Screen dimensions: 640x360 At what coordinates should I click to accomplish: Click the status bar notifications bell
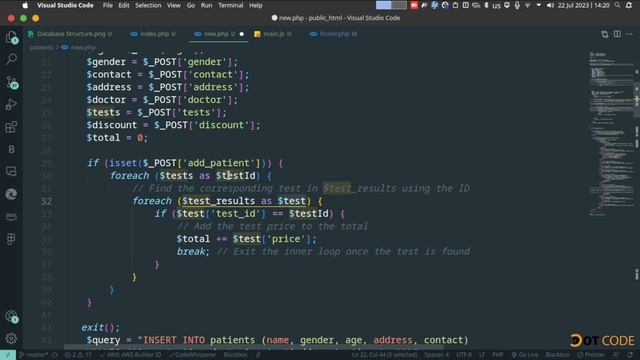[630, 355]
